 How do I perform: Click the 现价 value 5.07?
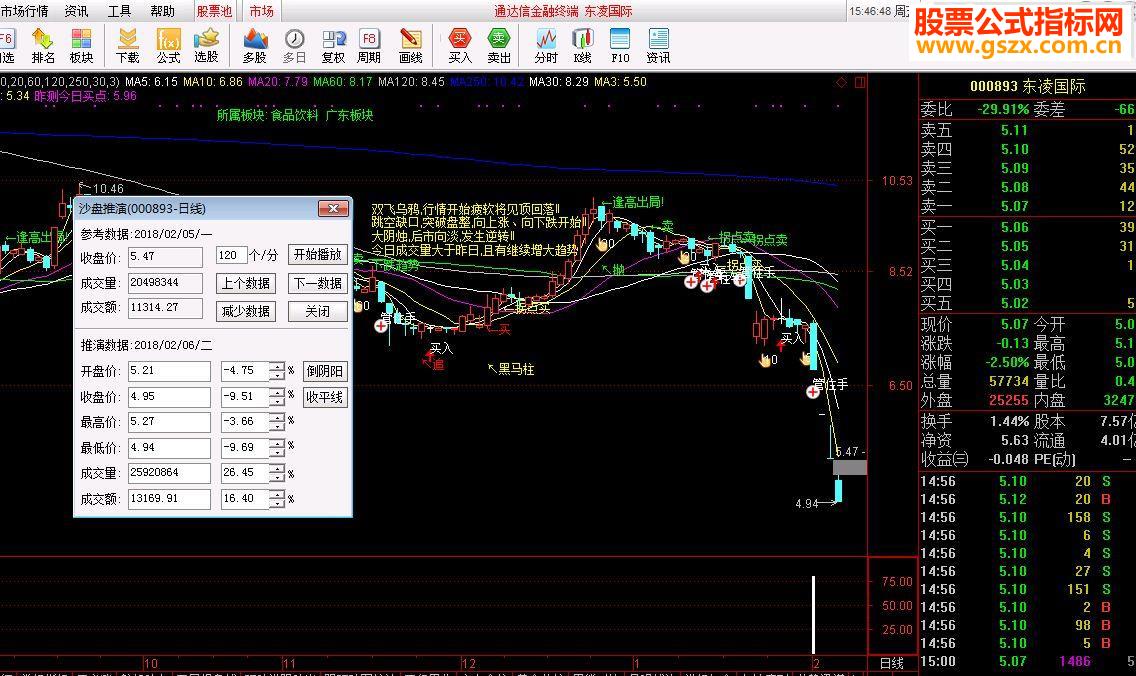point(1014,324)
